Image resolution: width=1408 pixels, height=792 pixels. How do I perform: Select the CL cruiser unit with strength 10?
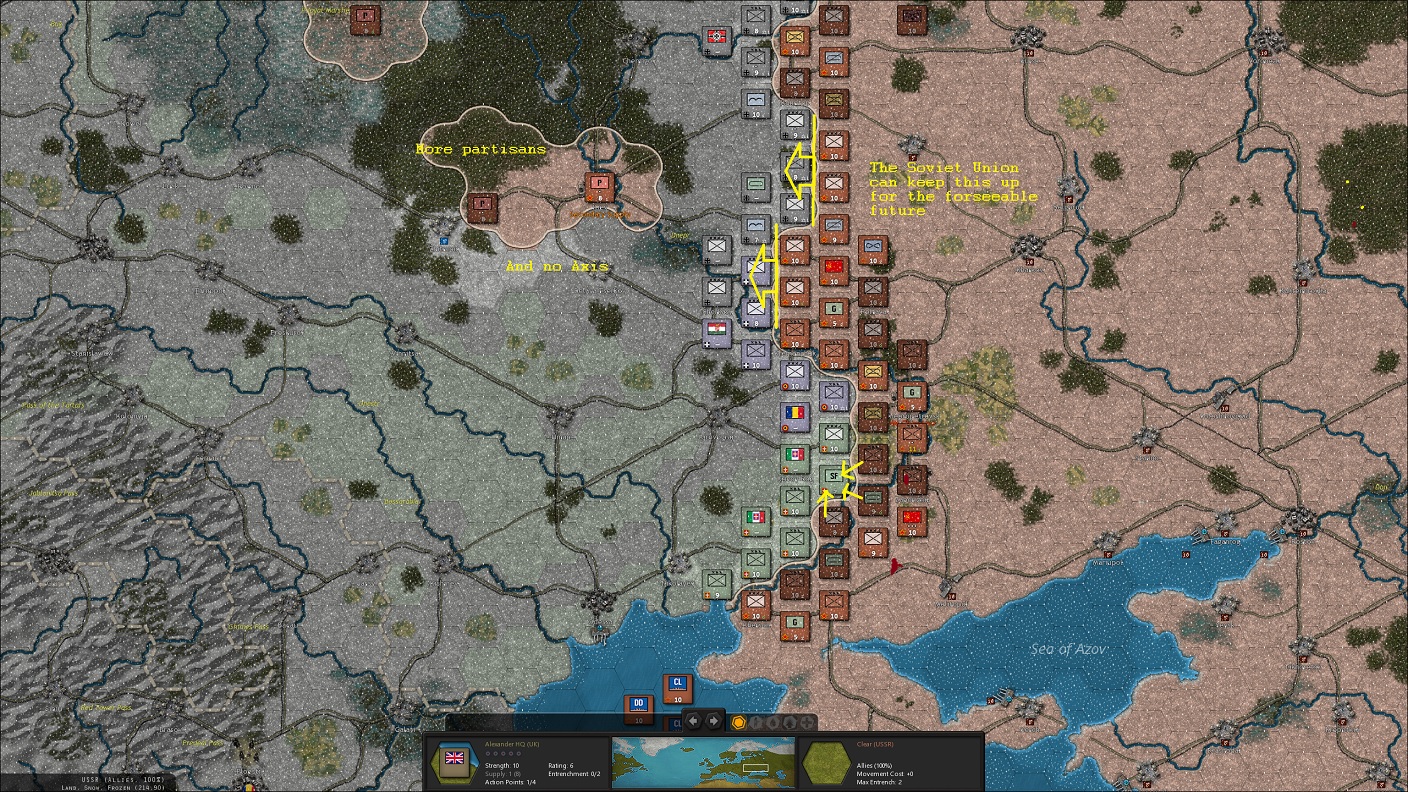coord(677,689)
